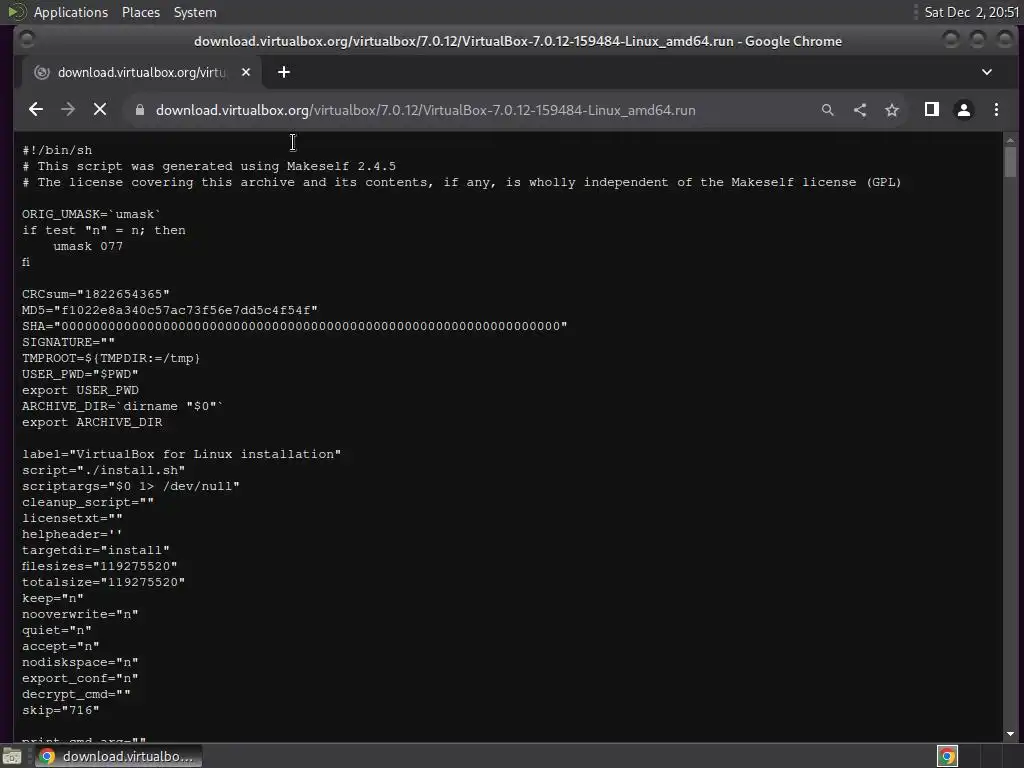The width and height of the screenshot is (1024, 768).
Task: Click the window menu button at the left of the title bar
Action: coord(27,40)
